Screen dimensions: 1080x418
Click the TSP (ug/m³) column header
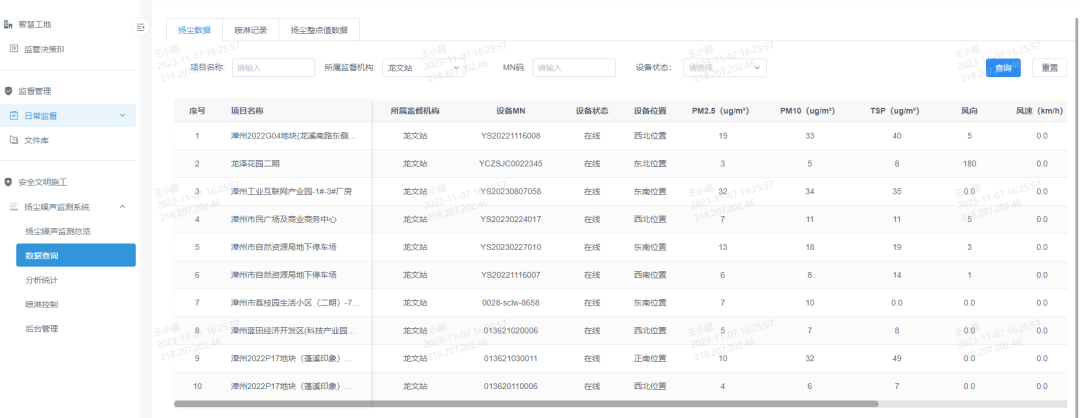coord(895,111)
